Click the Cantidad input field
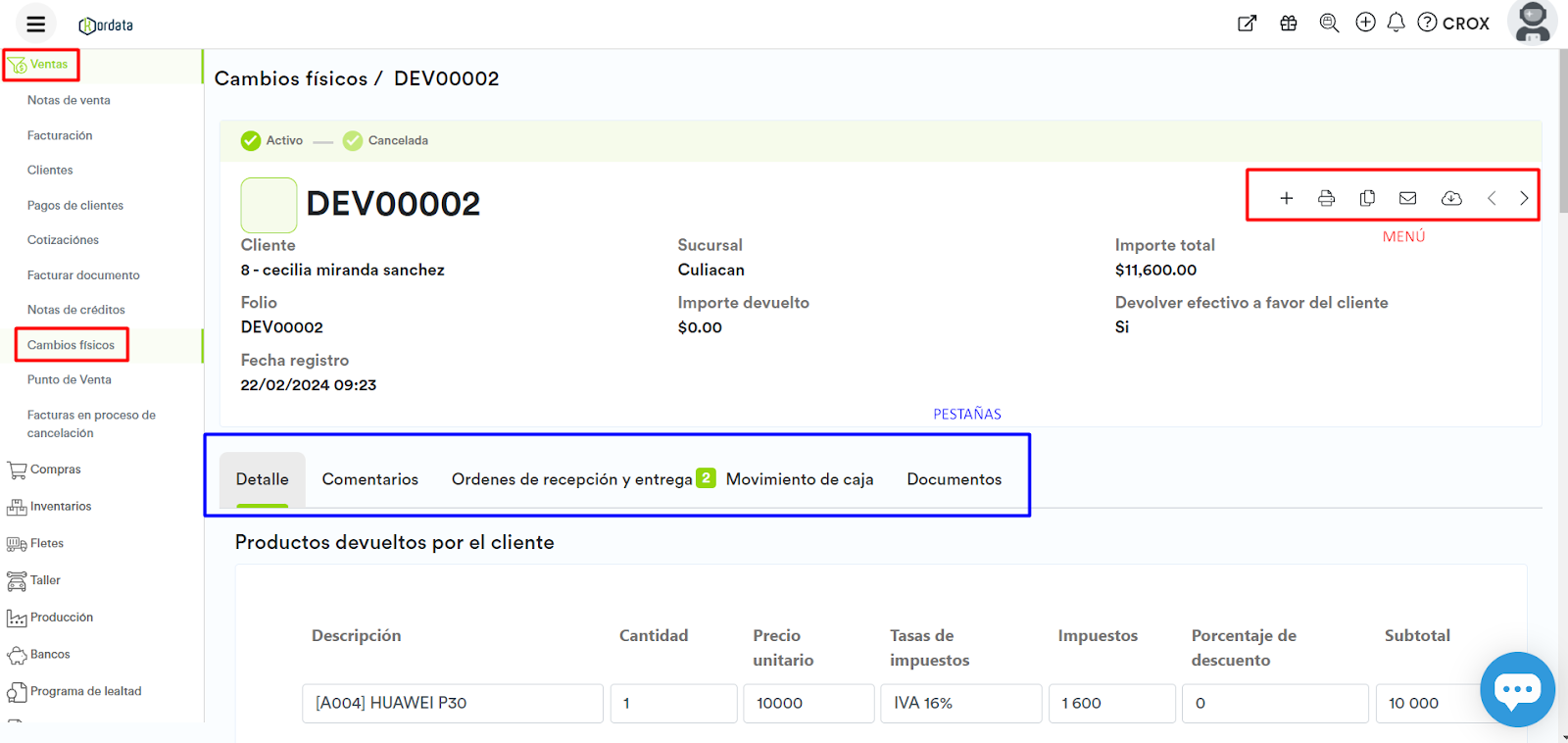 (x=672, y=703)
